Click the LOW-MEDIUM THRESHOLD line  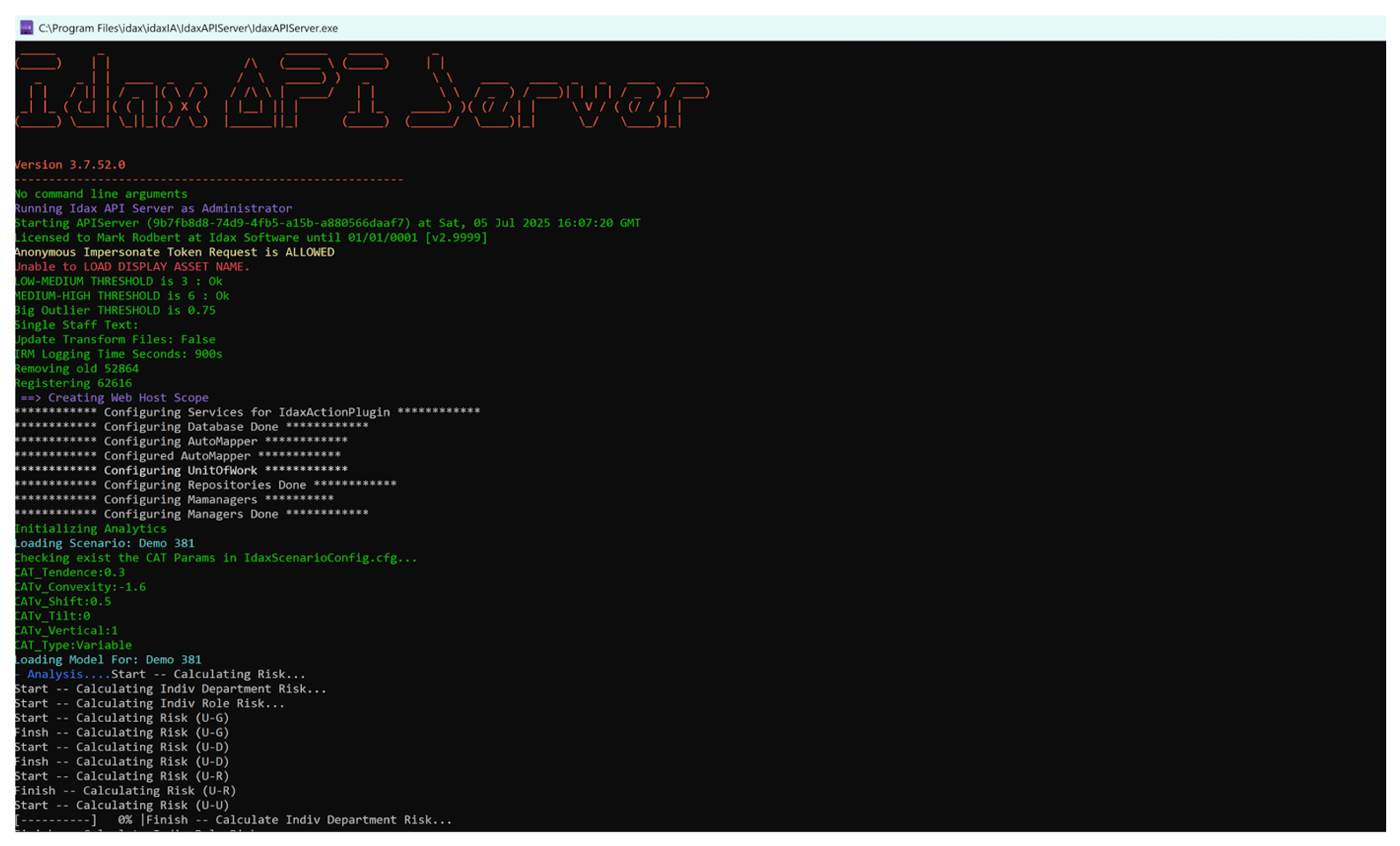click(x=118, y=282)
